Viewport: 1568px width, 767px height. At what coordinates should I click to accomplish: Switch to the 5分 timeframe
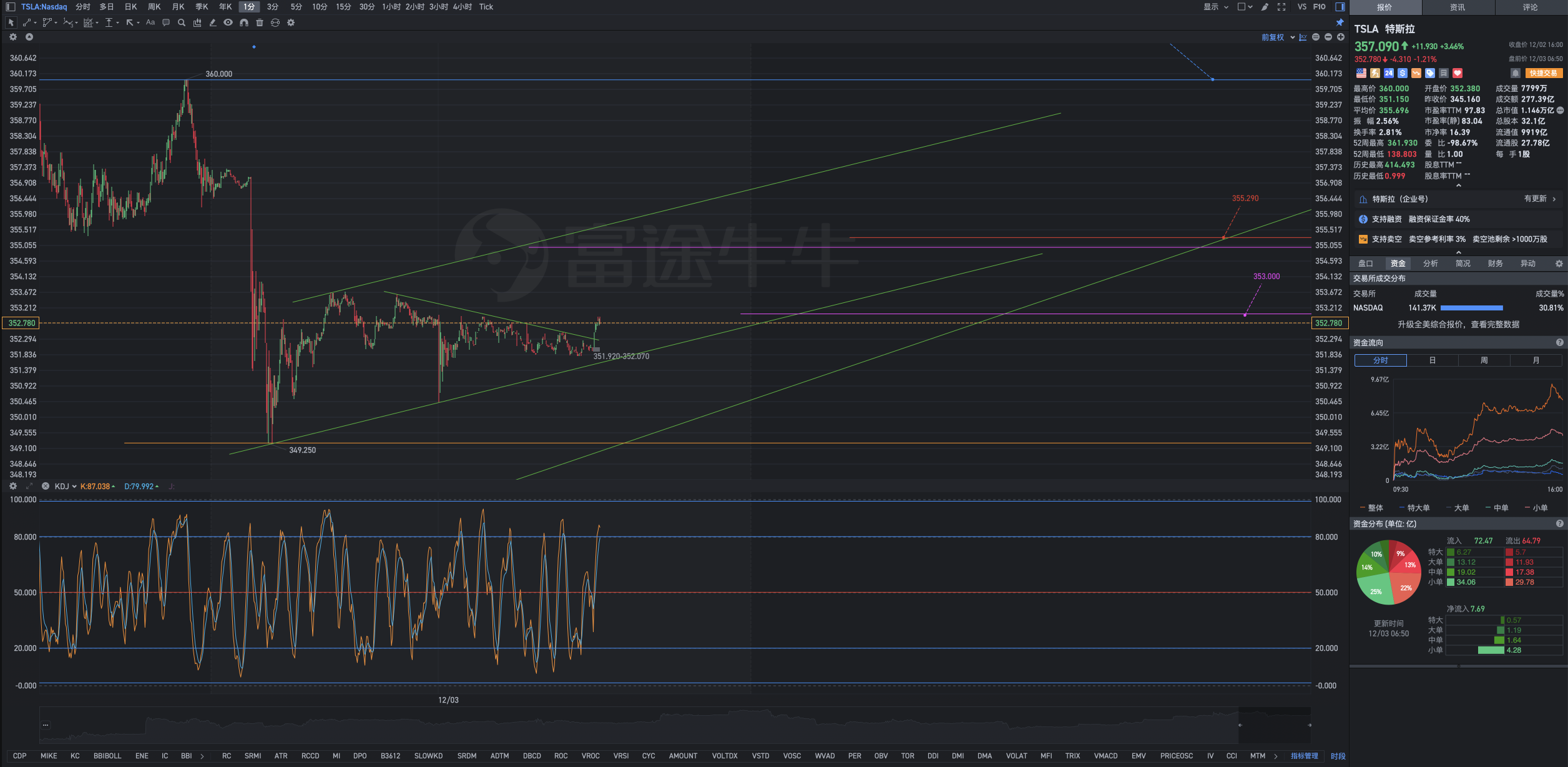pyautogui.click(x=296, y=7)
